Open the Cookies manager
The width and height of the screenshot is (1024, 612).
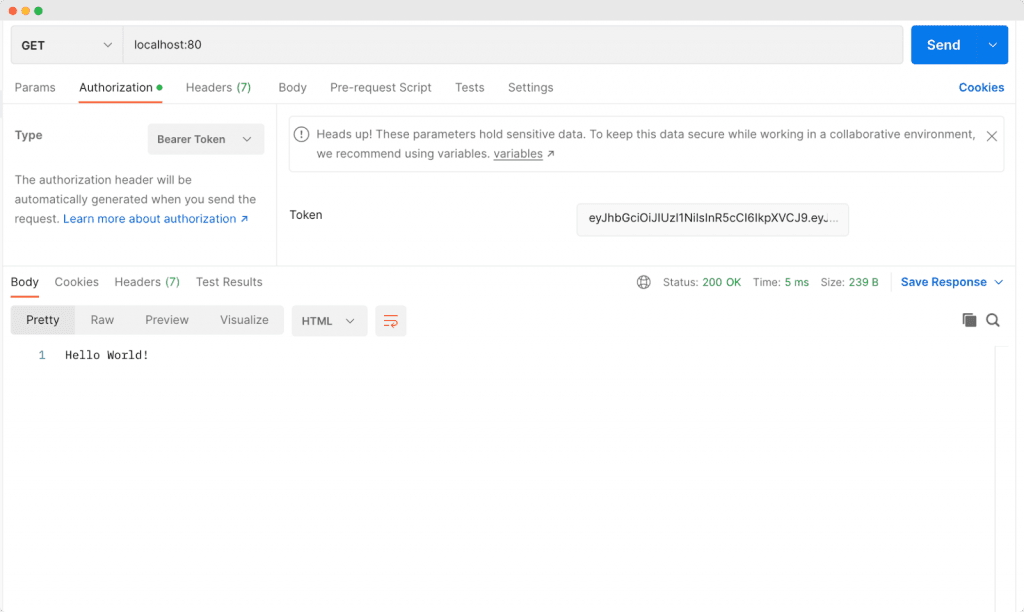[x=981, y=88]
